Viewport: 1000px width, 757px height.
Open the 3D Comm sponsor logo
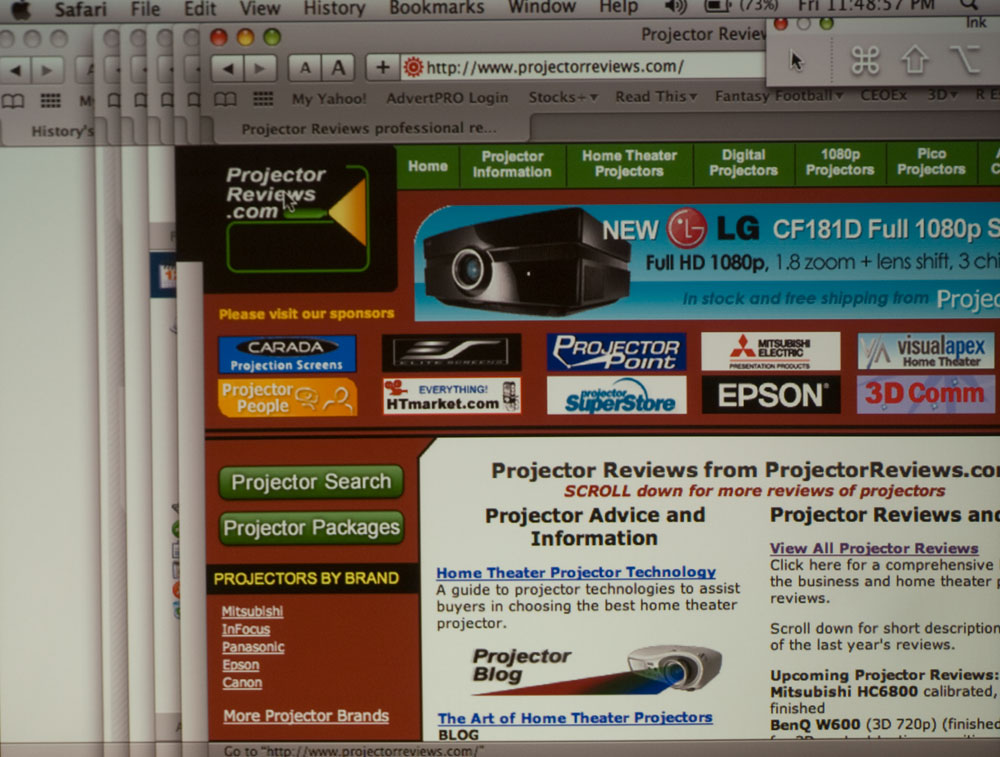click(x=926, y=394)
